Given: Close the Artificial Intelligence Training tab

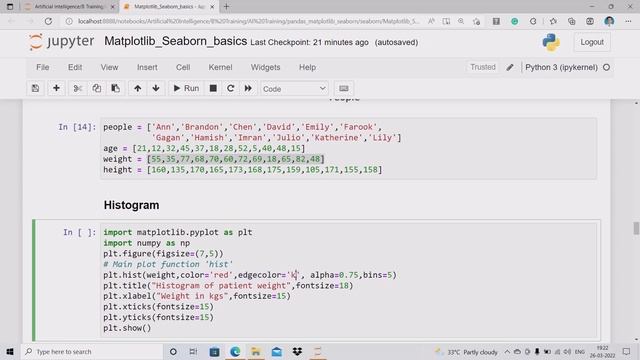Looking at the screenshot, I should pos(113,7).
